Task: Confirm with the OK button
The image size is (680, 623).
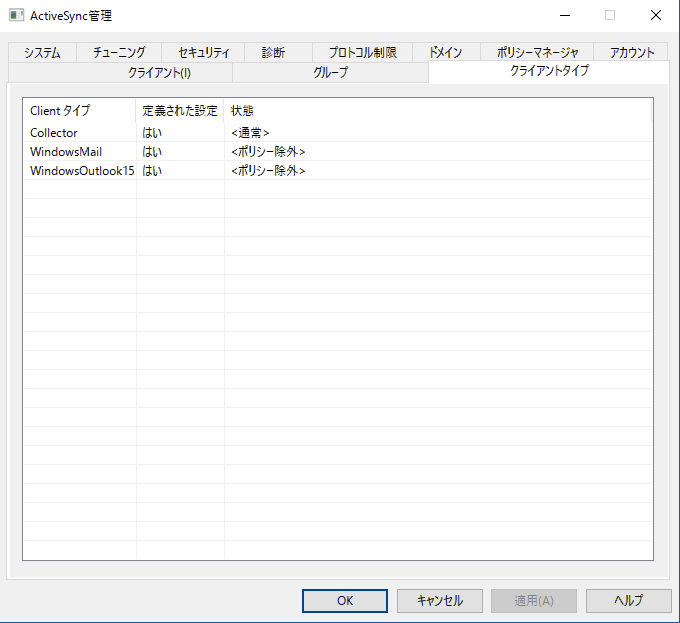Action: (345, 600)
